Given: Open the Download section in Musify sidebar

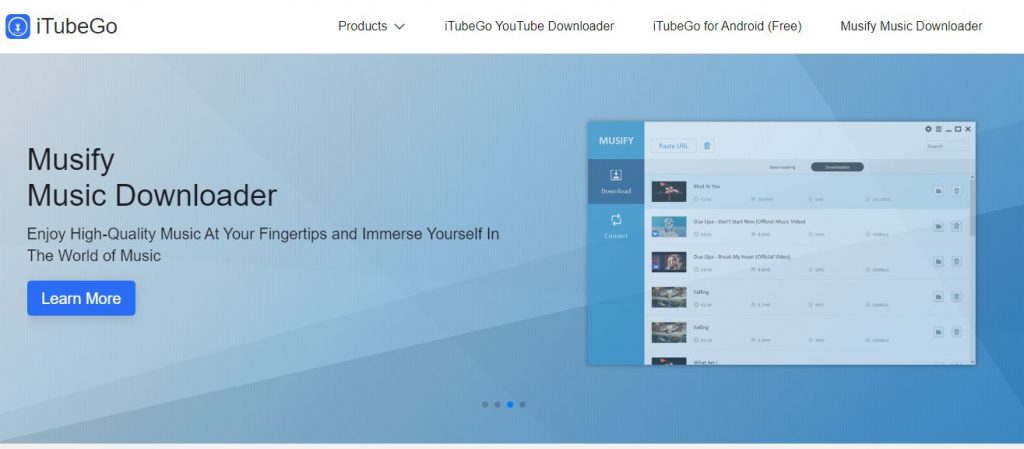Looking at the screenshot, I should (616, 181).
